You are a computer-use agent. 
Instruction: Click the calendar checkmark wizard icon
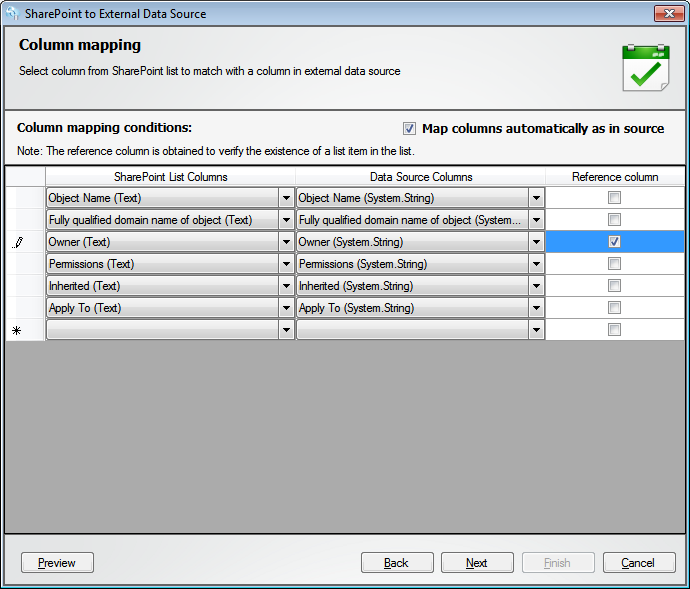click(x=646, y=67)
